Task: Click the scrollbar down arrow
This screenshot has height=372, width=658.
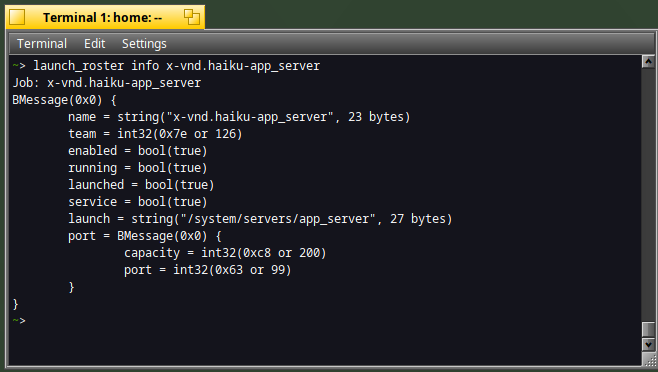Action: (648, 345)
